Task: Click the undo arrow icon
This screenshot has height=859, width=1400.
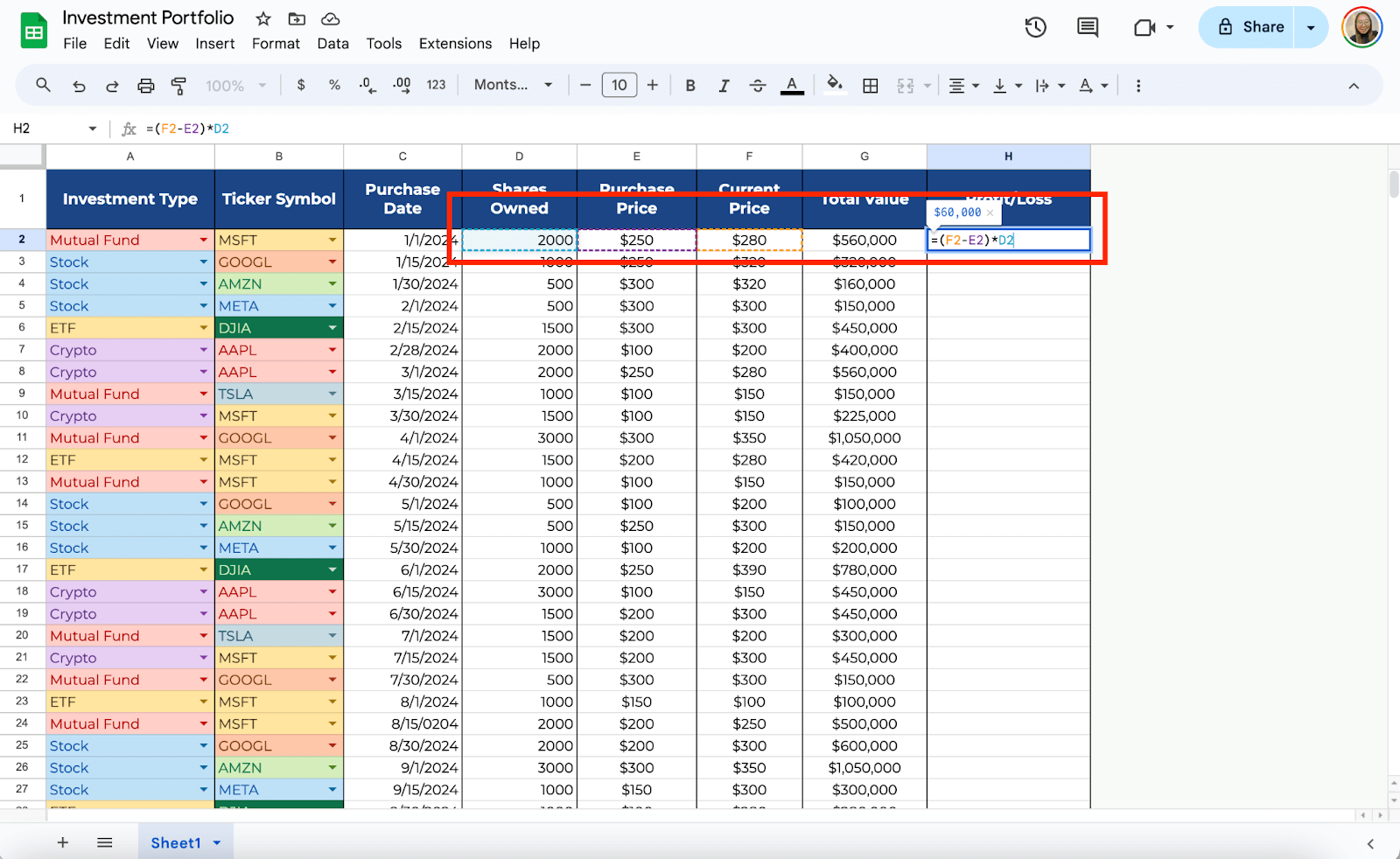Action: coord(79,86)
